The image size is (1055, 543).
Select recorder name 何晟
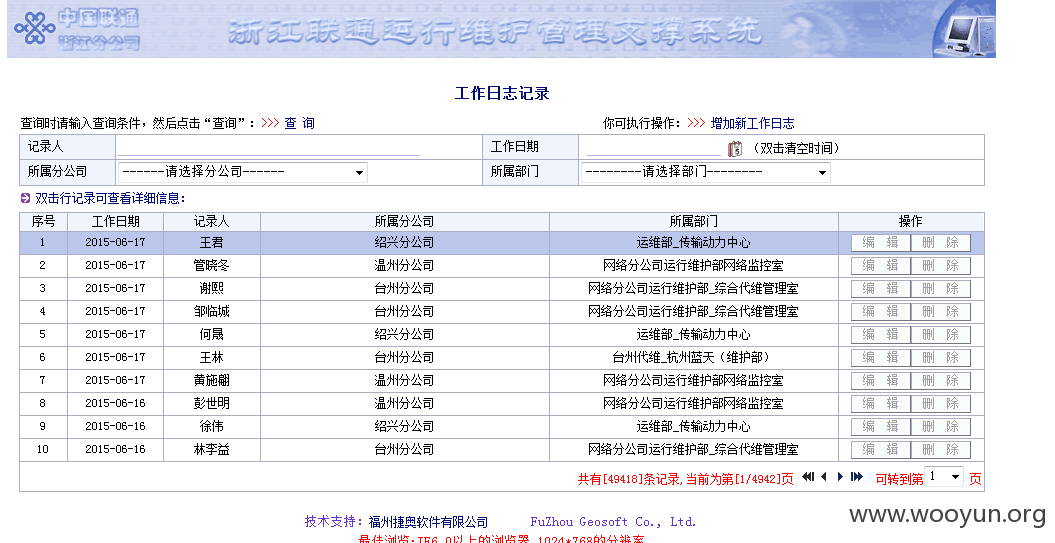[x=211, y=334]
